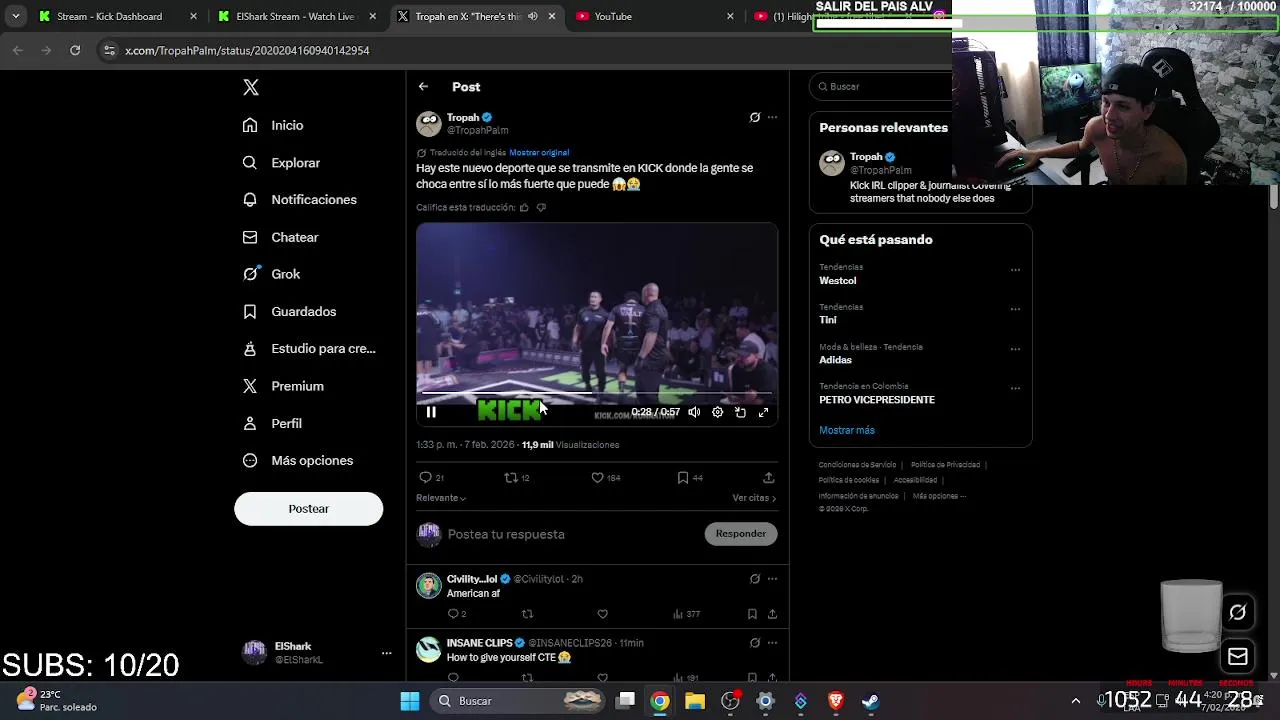Reply icon with 21 comments
Viewport: 1280px width, 720px height.
pyautogui.click(x=426, y=478)
